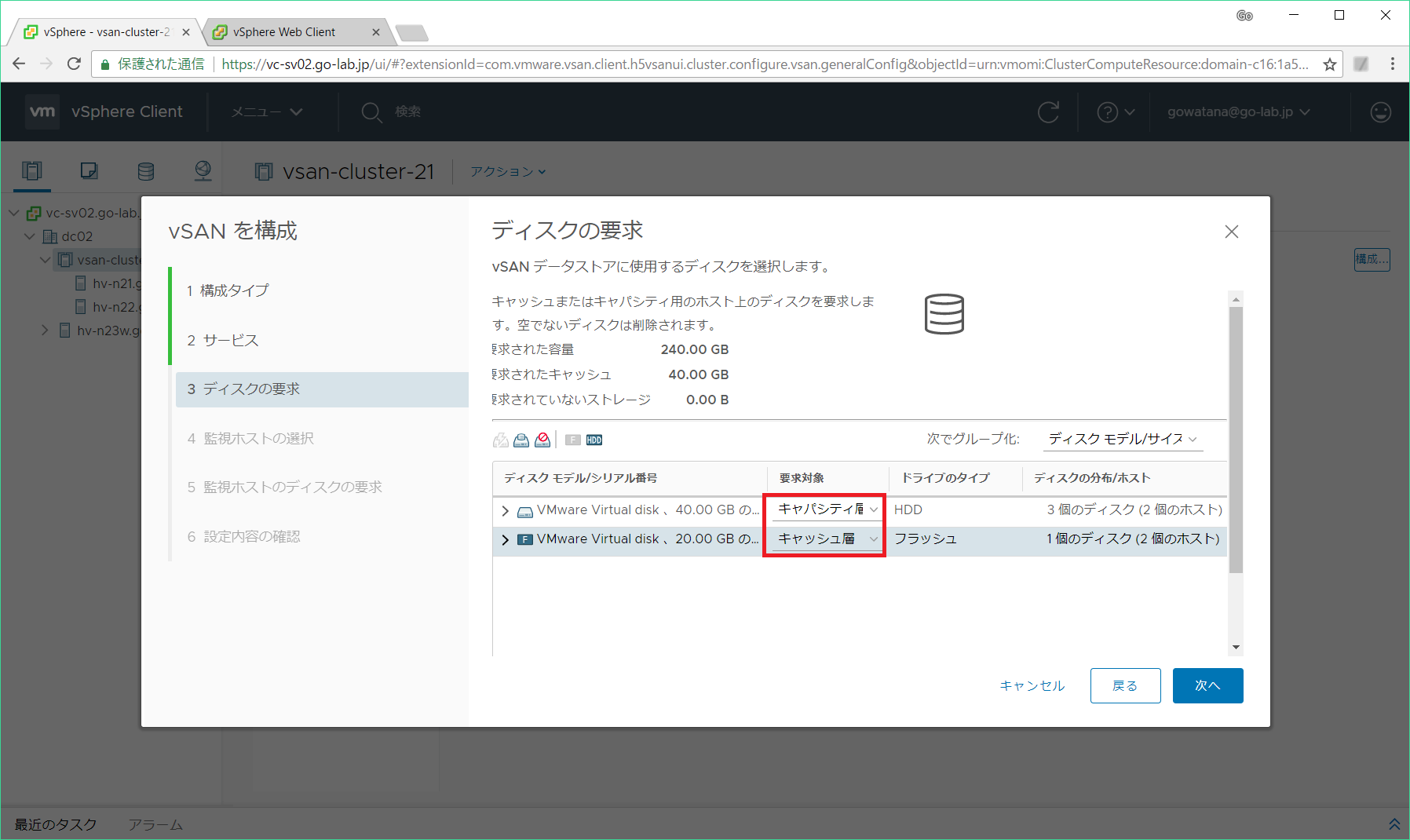Viewport: 1410px width, 840px height.
Task: Open the help question mark menu
Action: pyautogui.click(x=1116, y=112)
